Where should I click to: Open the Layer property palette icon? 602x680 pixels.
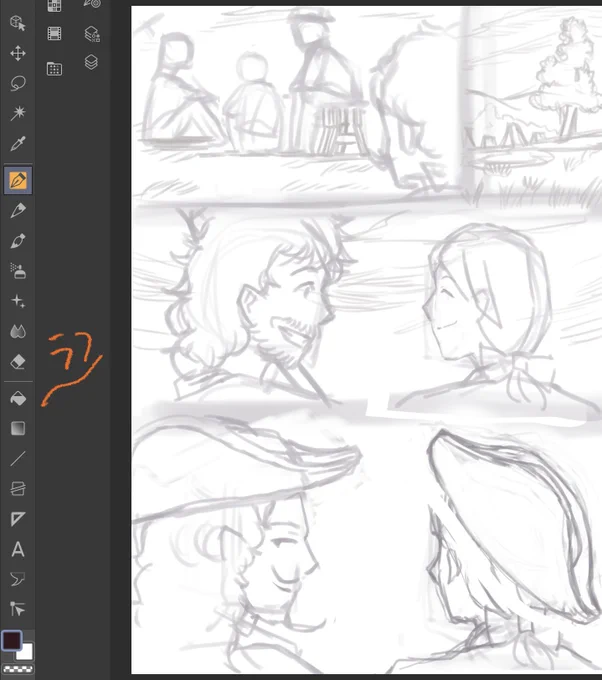[92, 33]
